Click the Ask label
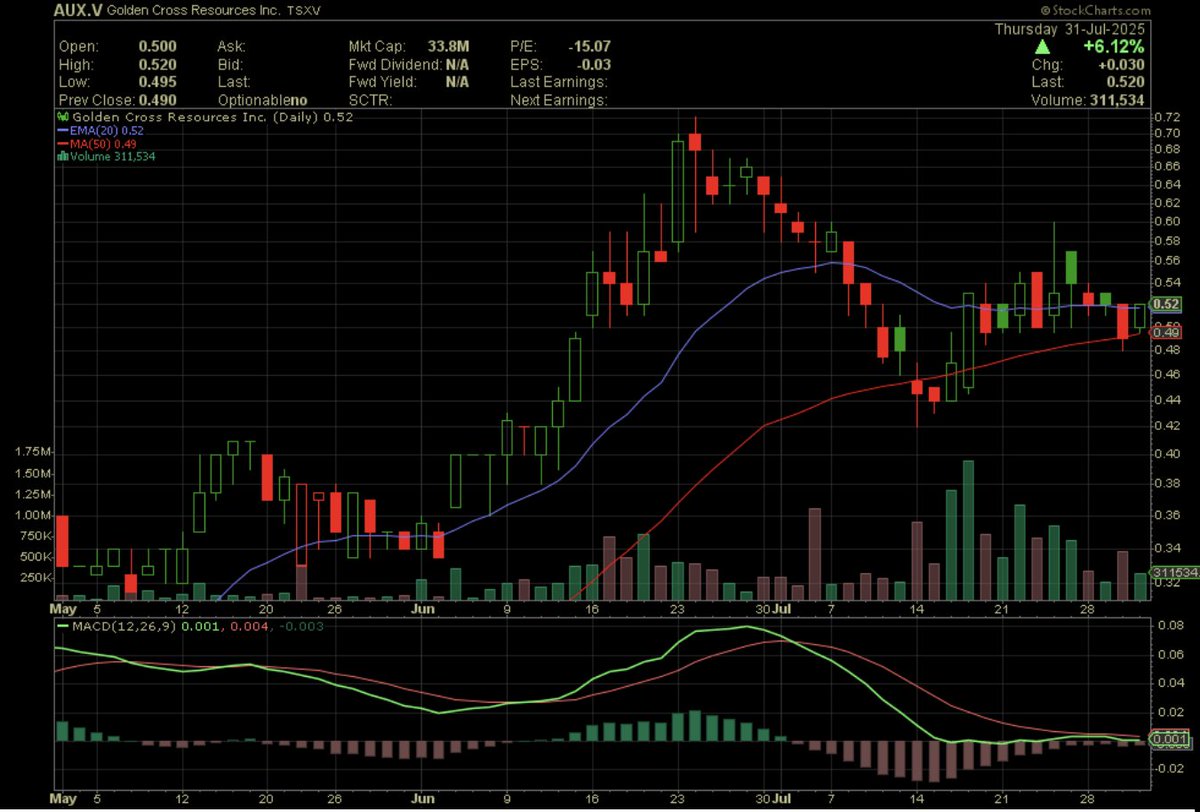This screenshot has height=812, width=1200. 230,47
